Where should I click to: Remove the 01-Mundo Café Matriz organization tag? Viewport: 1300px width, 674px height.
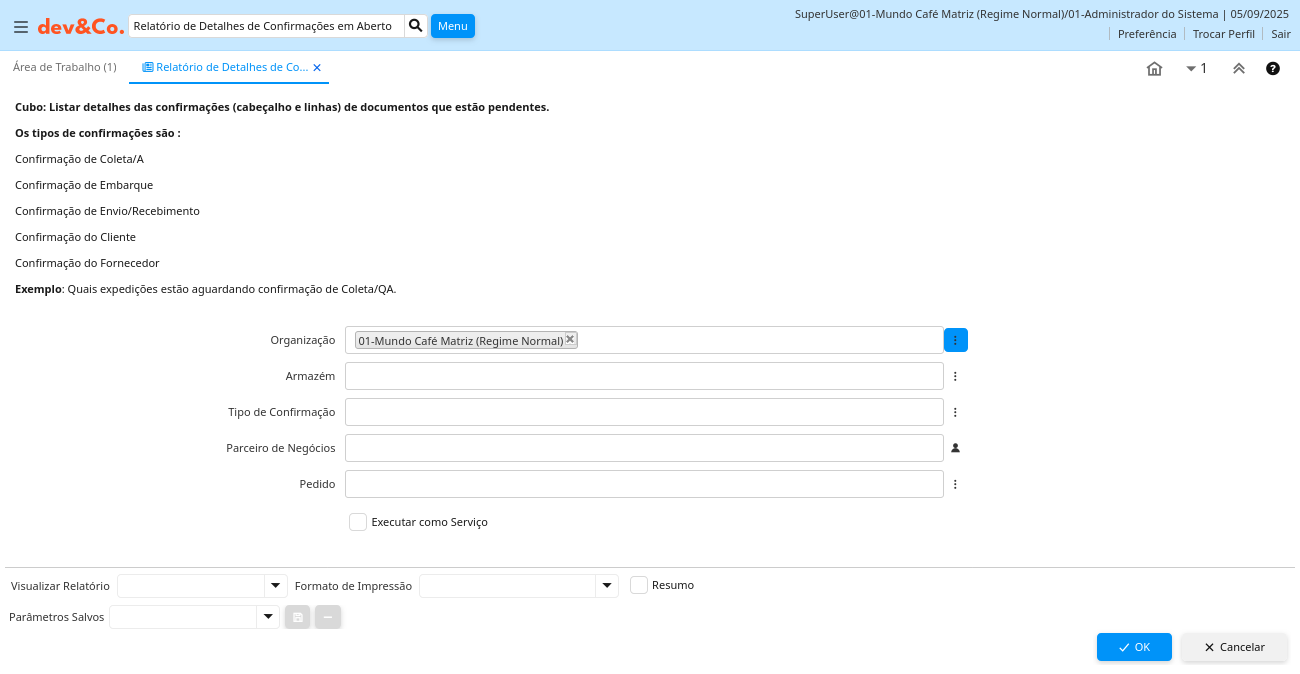(x=570, y=339)
